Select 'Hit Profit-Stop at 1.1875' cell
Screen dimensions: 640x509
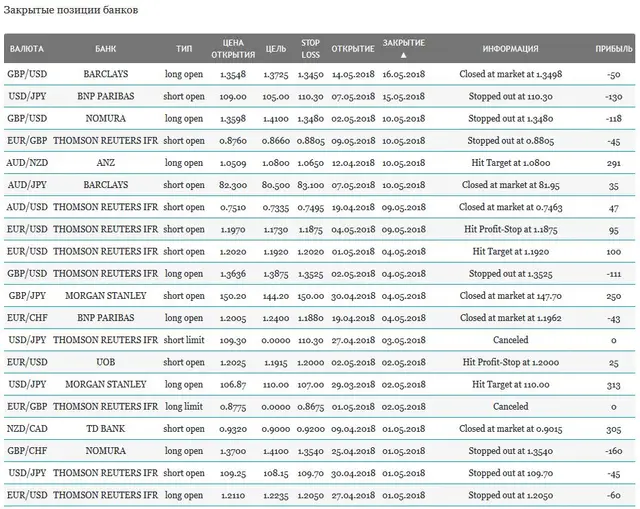511,229
